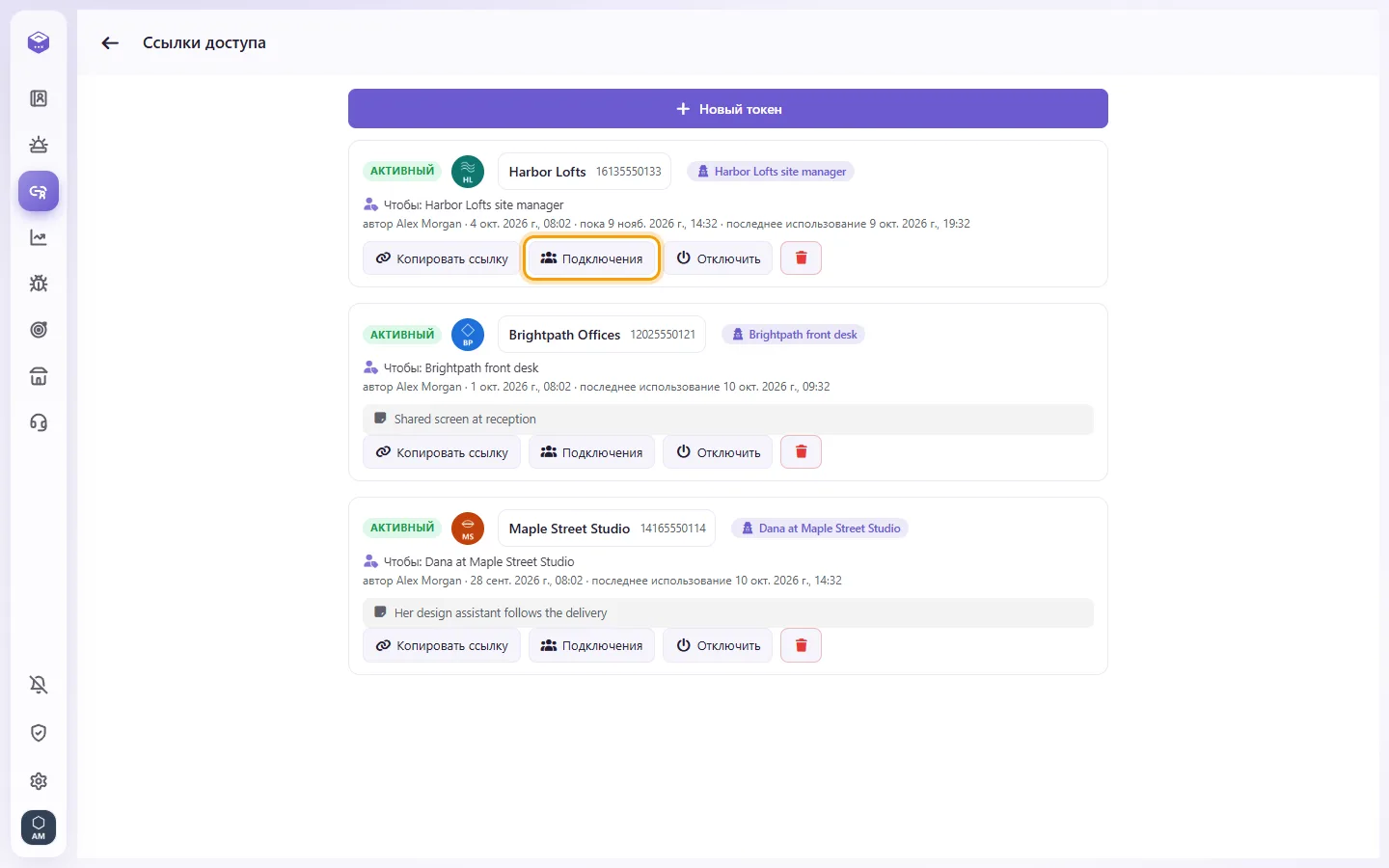Go back with the arrow icon
This screenshot has width=1389, height=868.
pyautogui.click(x=110, y=42)
